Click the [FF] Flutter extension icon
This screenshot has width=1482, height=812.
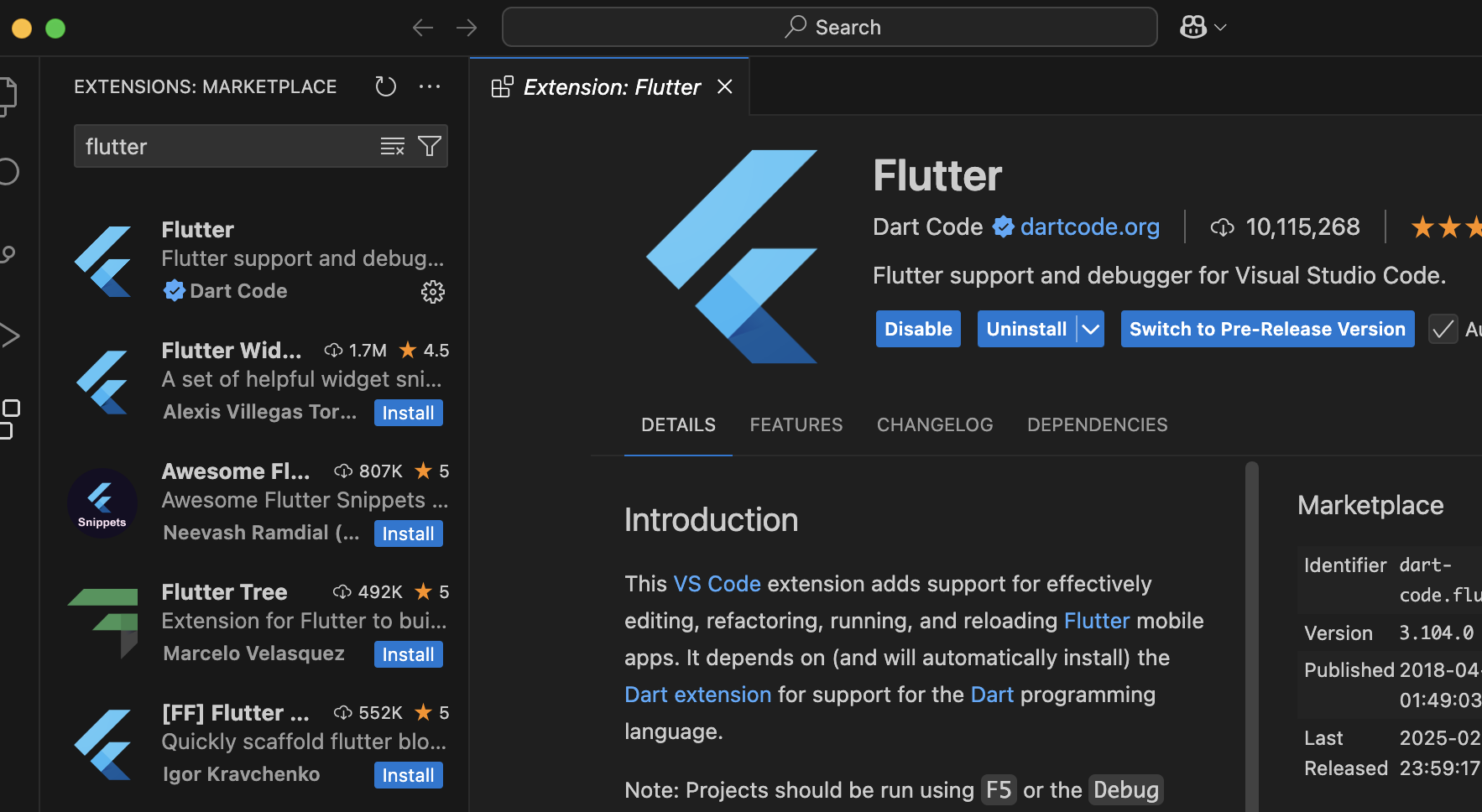(x=103, y=744)
